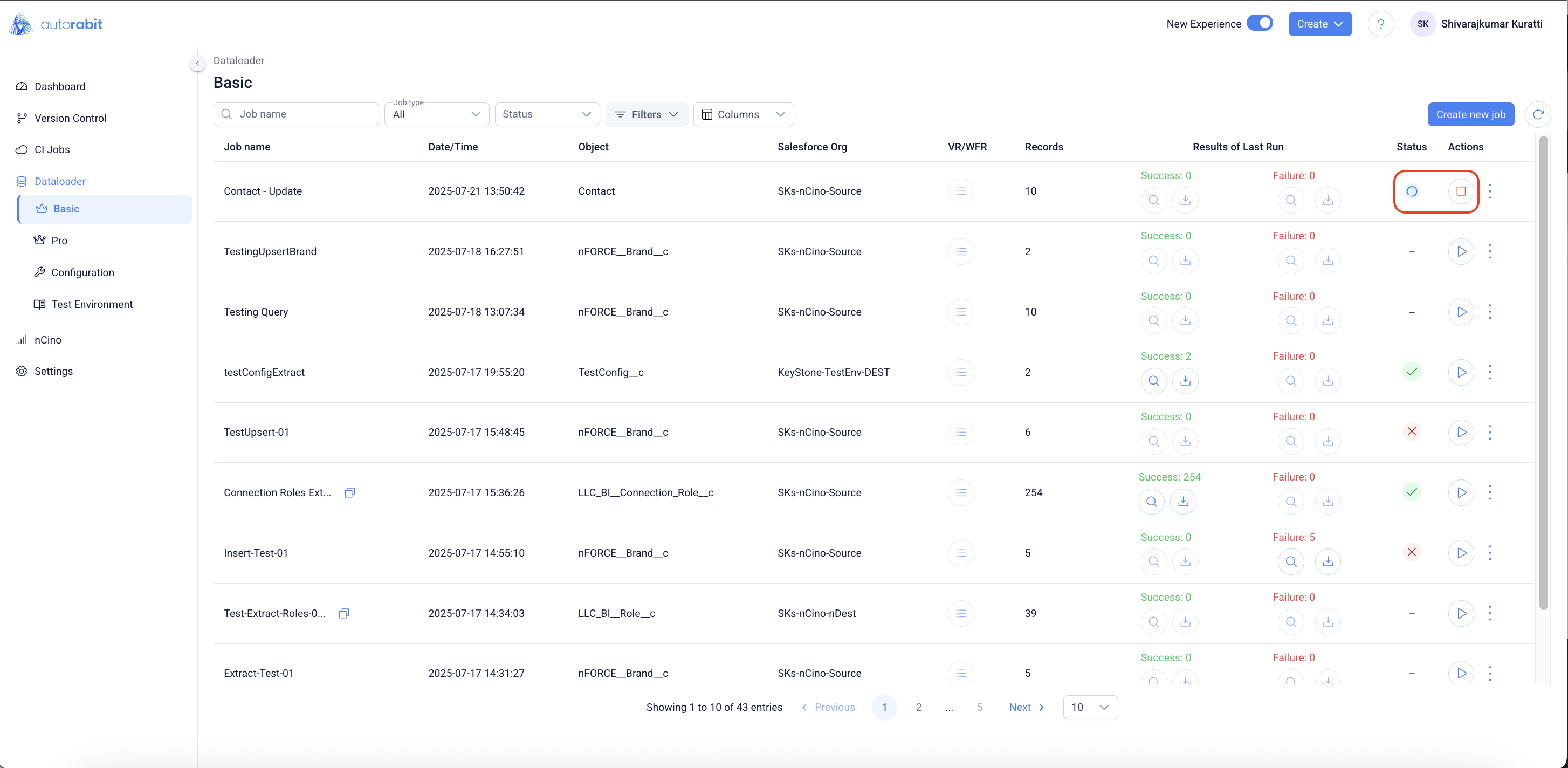Open Version Control in sidebar
The height and width of the screenshot is (768, 1568).
click(x=70, y=118)
